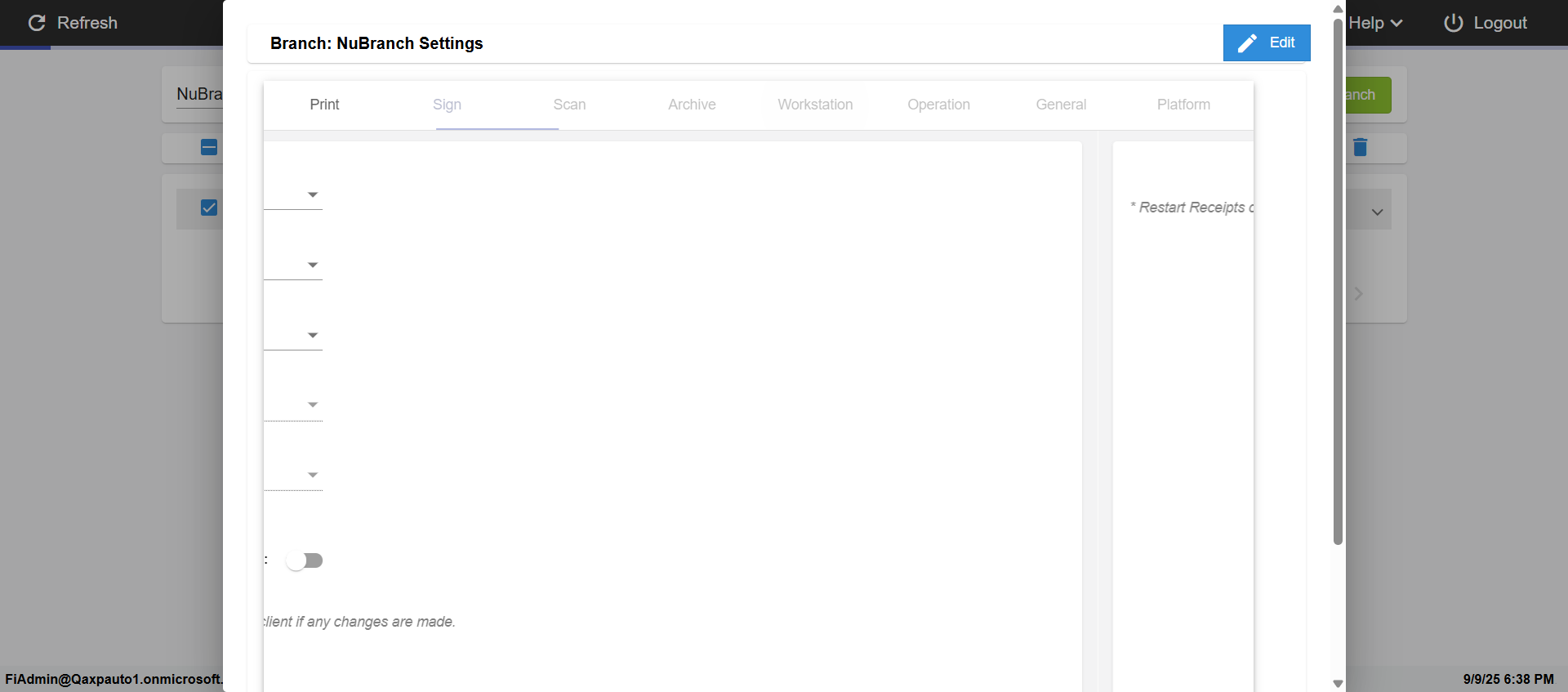Open the topmost dropdown in the Print panel
The height and width of the screenshot is (692, 1568).
click(x=312, y=194)
